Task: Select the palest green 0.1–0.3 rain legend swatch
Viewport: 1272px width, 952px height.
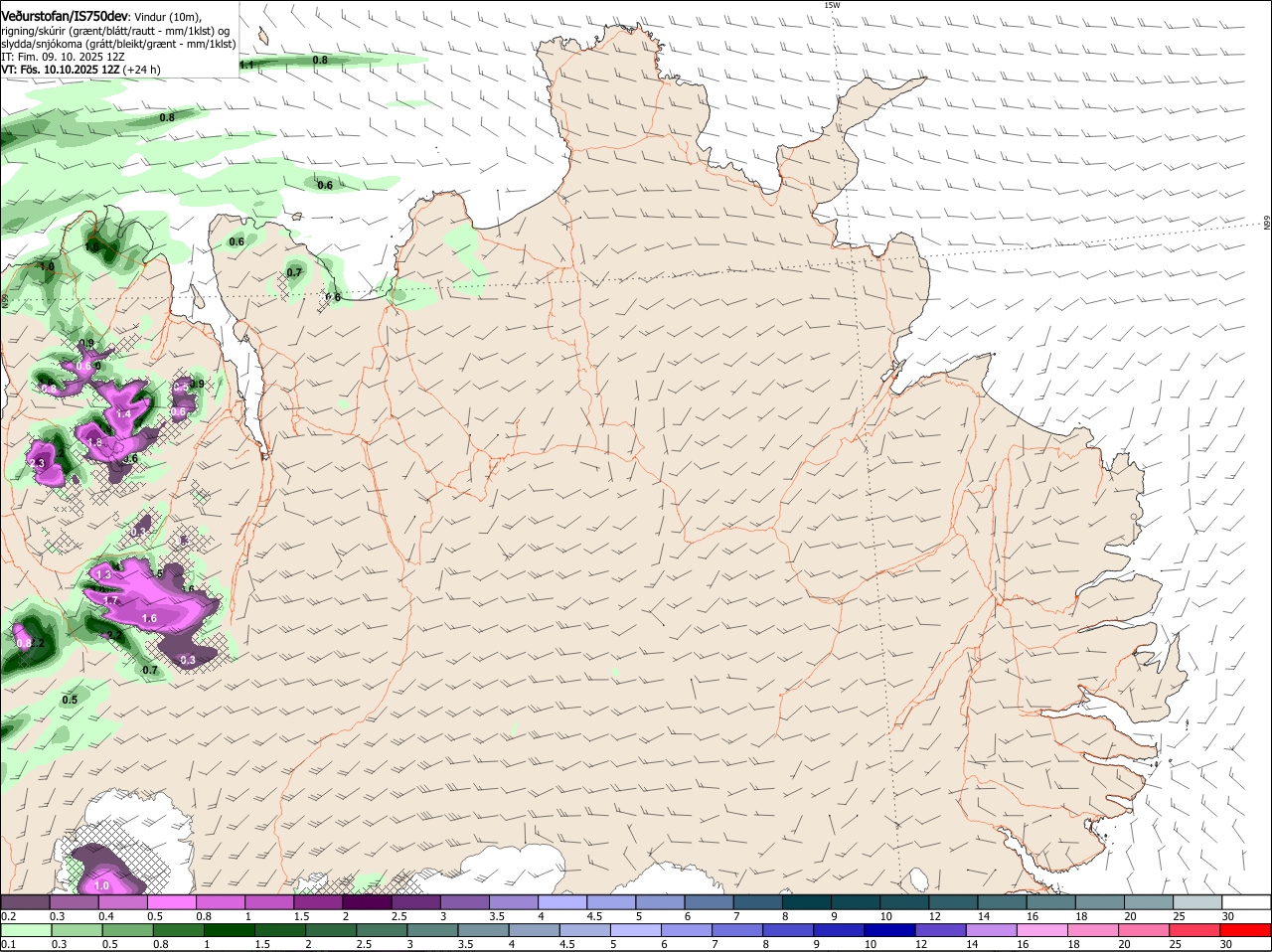Action: coord(26,929)
